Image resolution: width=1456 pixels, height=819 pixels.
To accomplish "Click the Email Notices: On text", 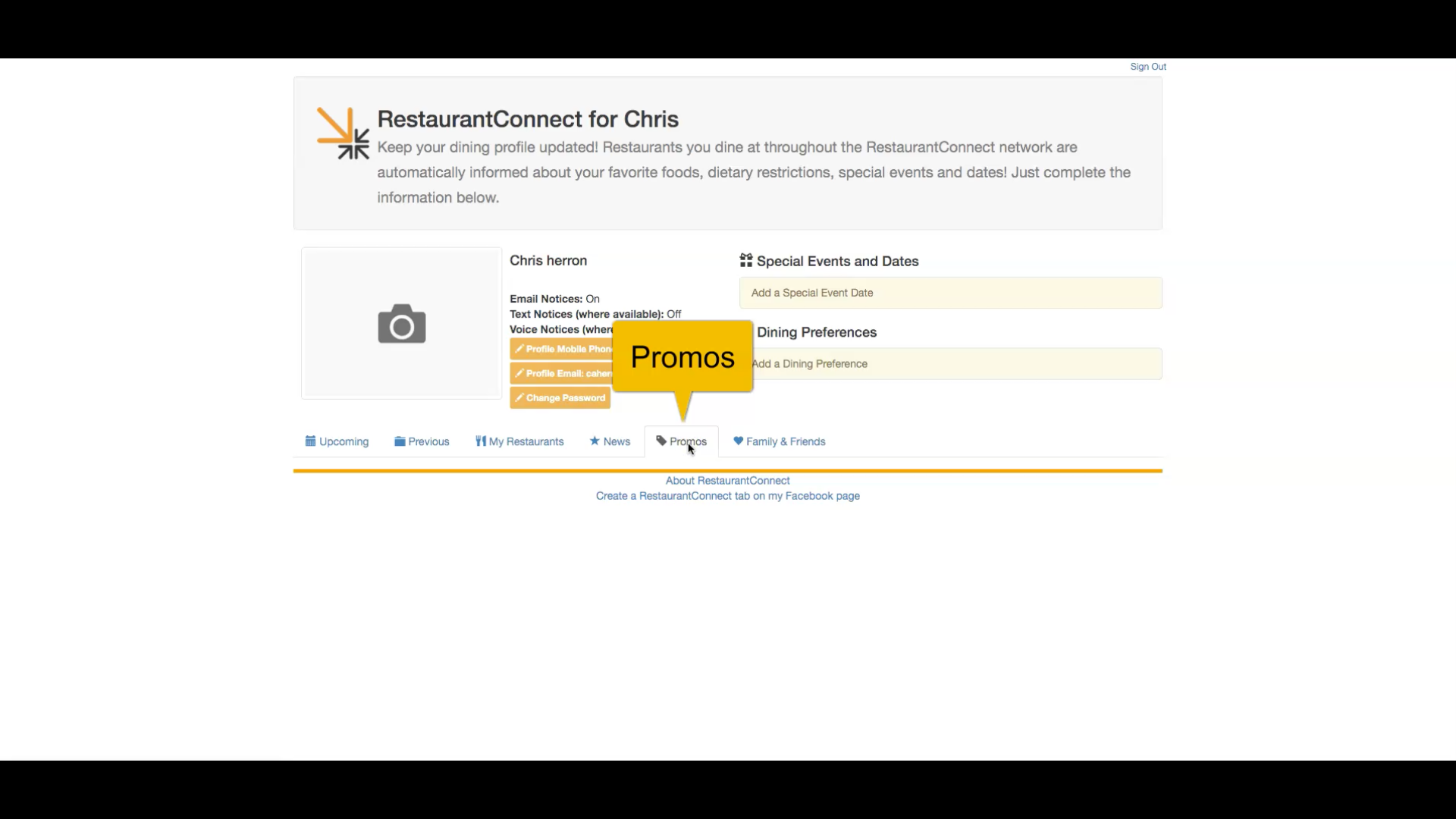I will [554, 299].
